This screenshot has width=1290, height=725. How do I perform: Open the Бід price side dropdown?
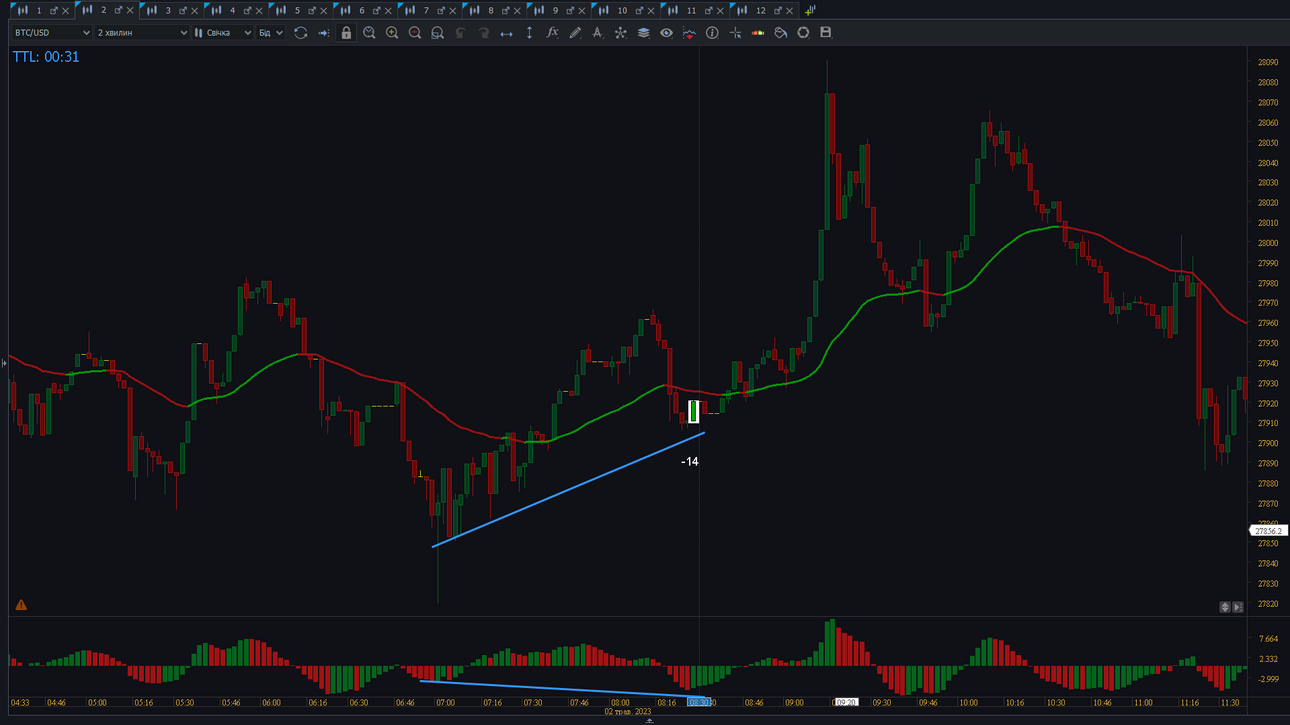pos(271,33)
